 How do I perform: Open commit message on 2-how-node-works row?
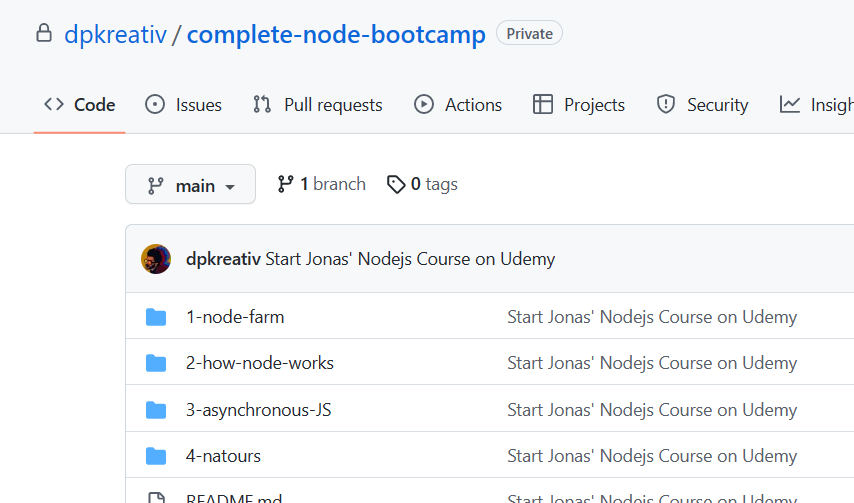click(x=652, y=363)
